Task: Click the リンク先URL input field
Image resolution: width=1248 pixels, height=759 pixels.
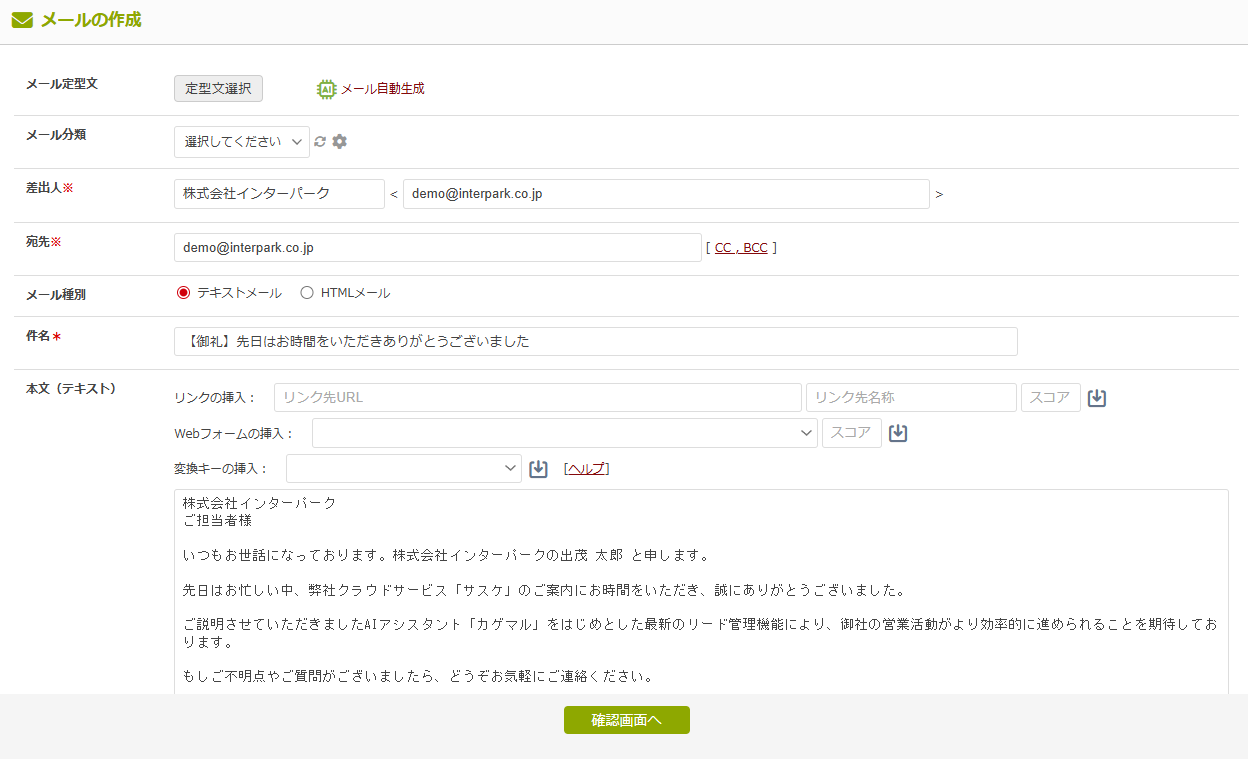Action: click(x=537, y=398)
